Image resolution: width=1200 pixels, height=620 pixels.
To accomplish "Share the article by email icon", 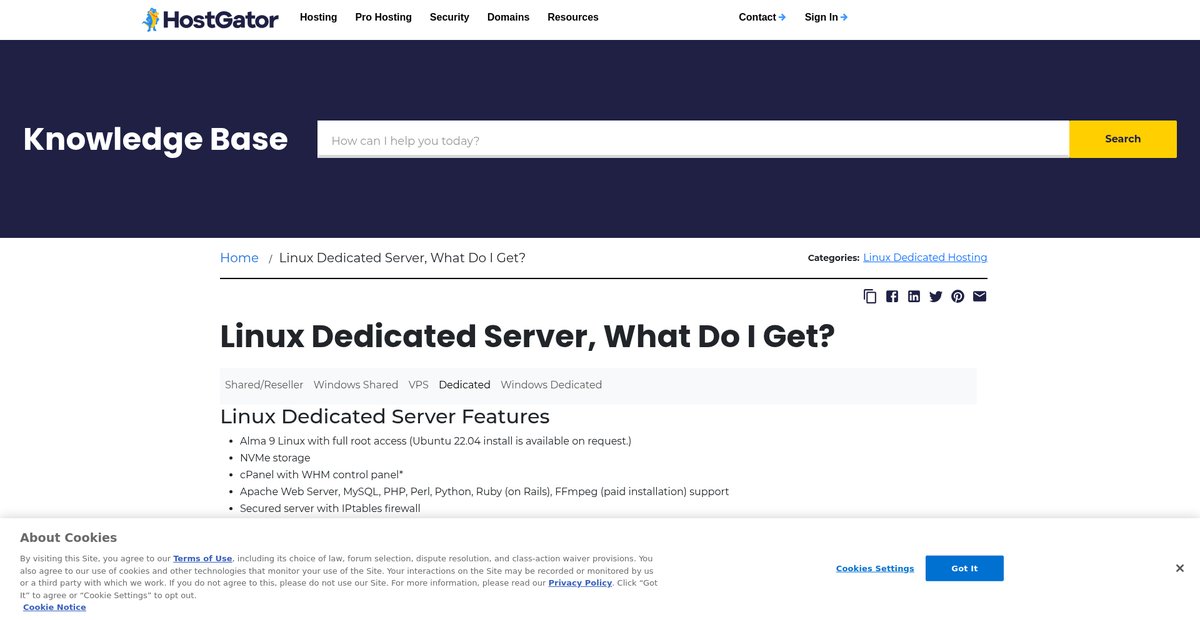I will pyautogui.click(x=980, y=296).
